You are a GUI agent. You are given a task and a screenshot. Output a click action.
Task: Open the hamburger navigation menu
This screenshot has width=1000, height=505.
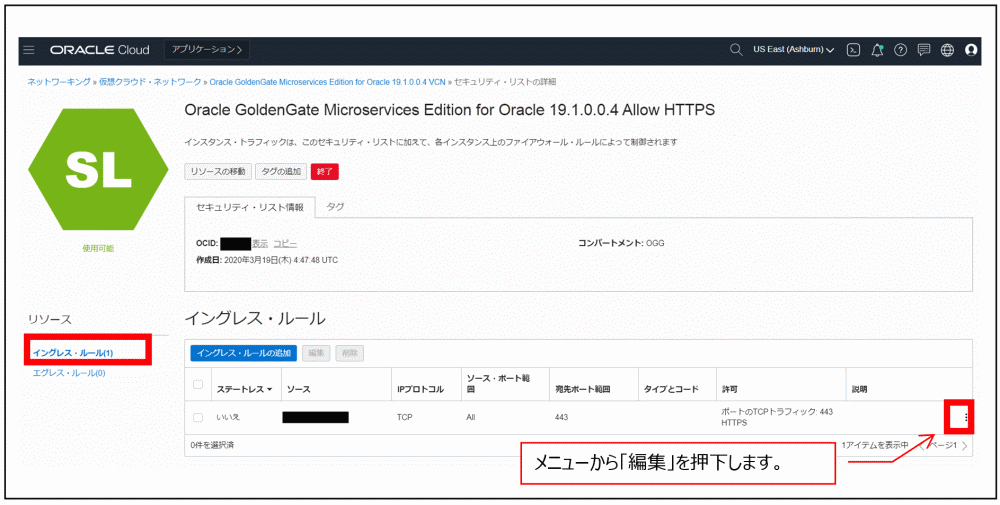point(29,50)
